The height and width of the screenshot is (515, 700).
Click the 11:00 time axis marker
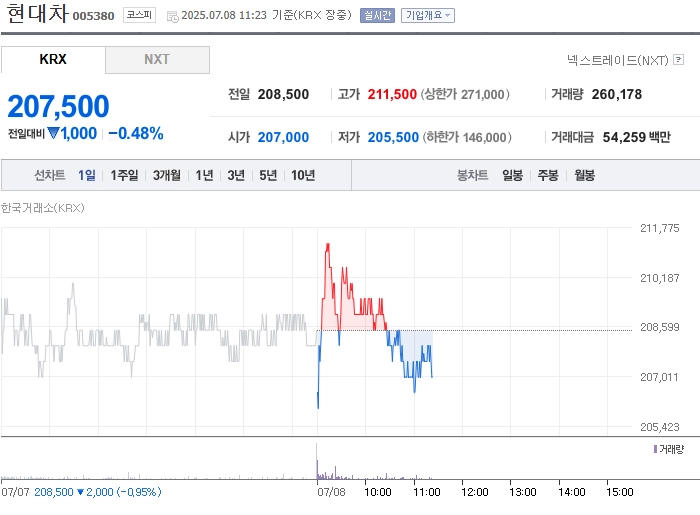[427, 492]
